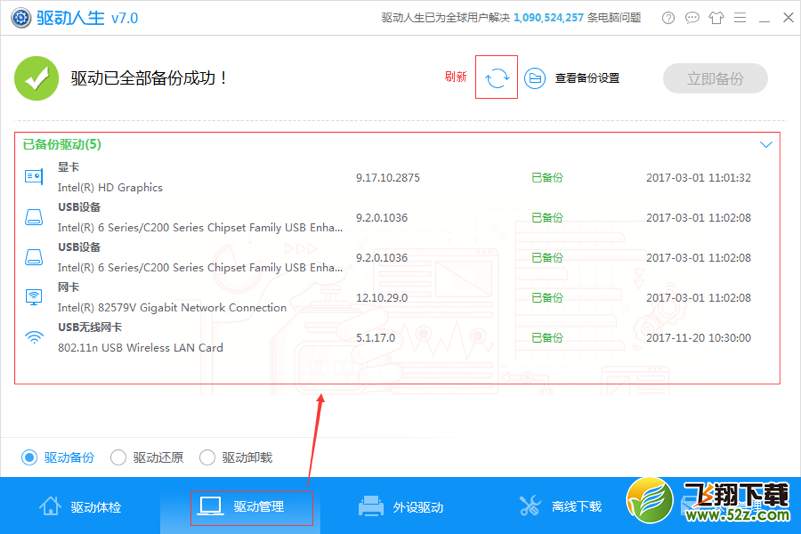The height and width of the screenshot is (534, 801).
Task: Click the backup folder settings icon
Action: click(534, 78)
